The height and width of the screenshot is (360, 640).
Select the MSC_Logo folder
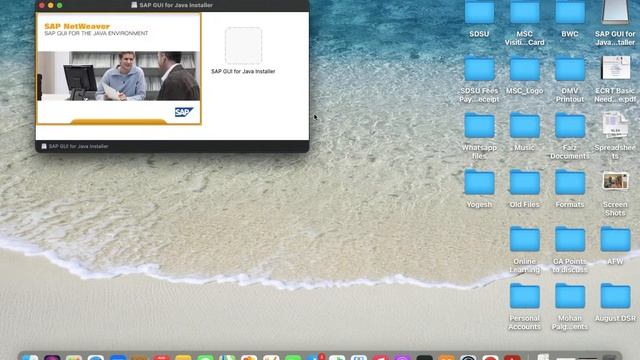[524, 69]
